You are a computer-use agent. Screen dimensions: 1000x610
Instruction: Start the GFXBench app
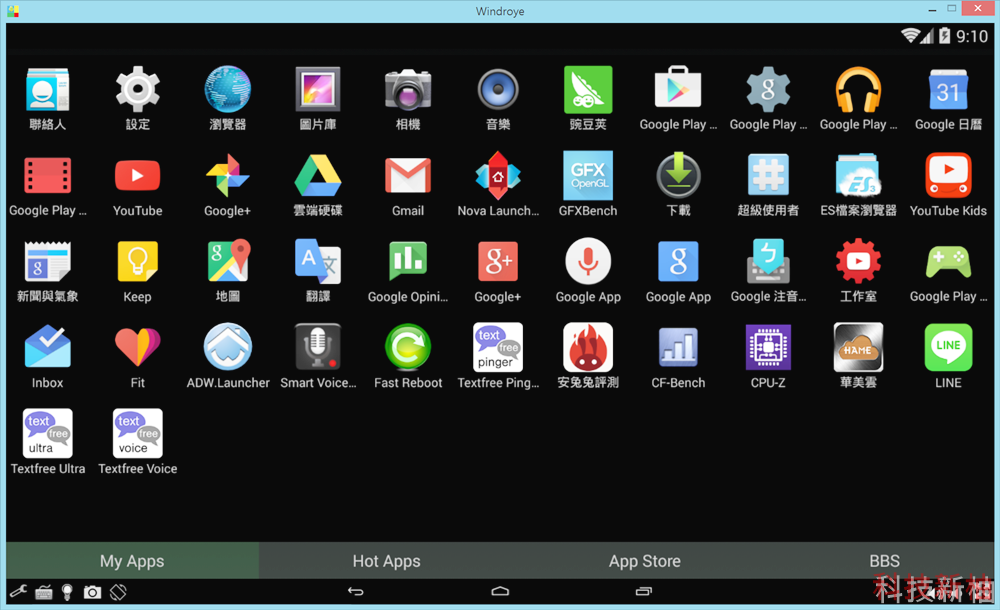[x=588, y=175]
